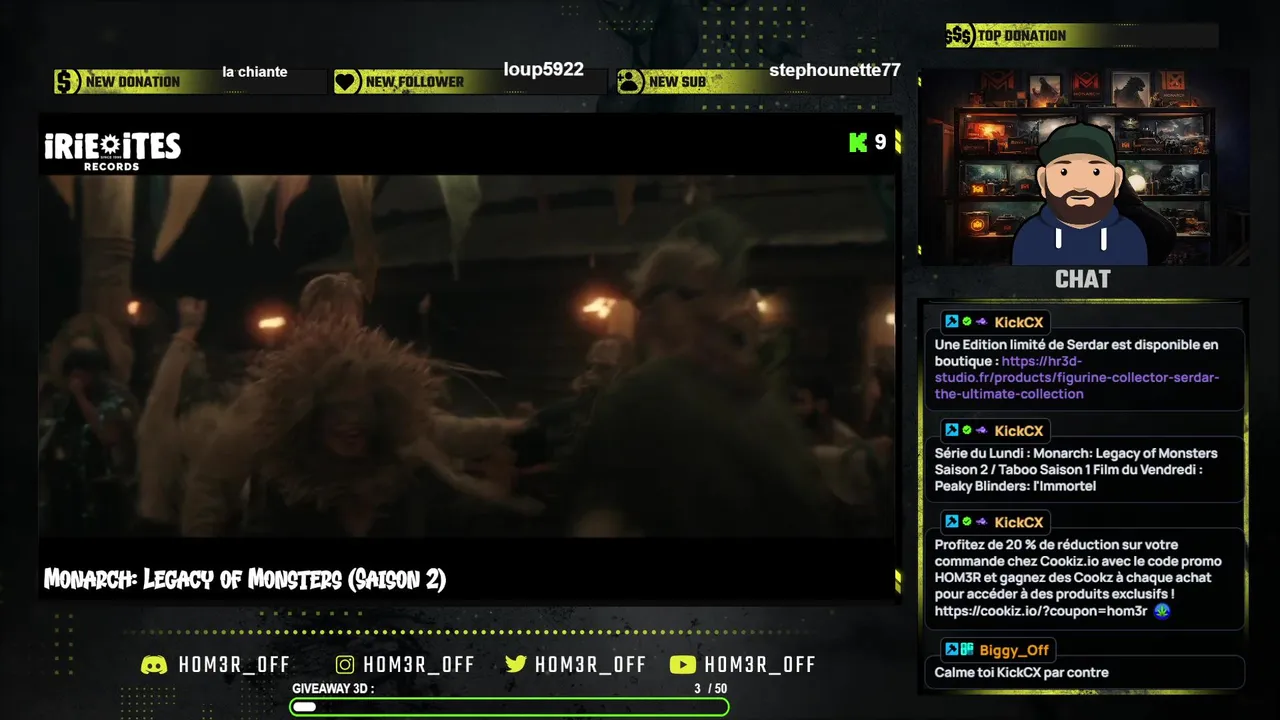Click the subscriber icon beside New Sub
The width and height of the screenshot is (1280, 720).
[x=630, y=82]
